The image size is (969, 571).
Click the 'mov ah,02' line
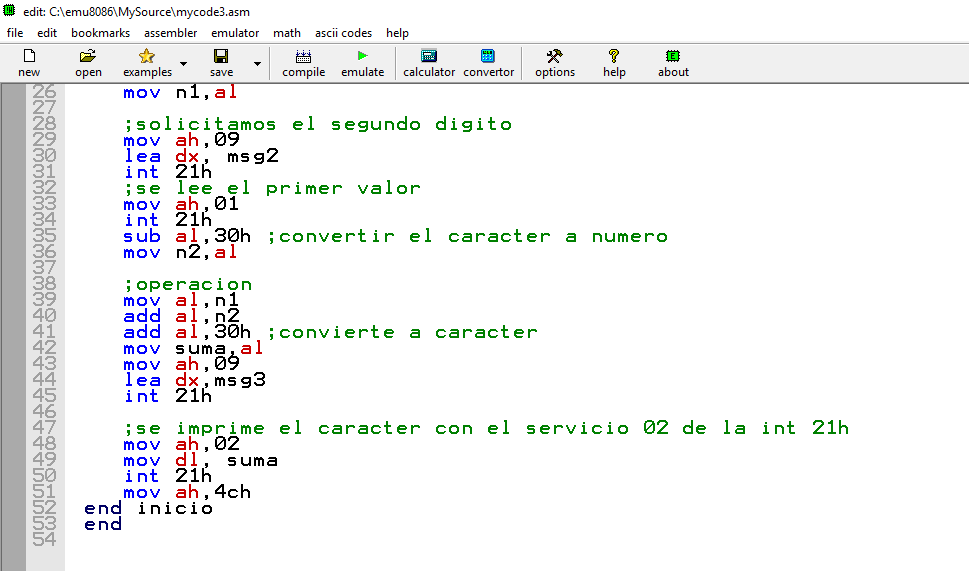(181, 444)
